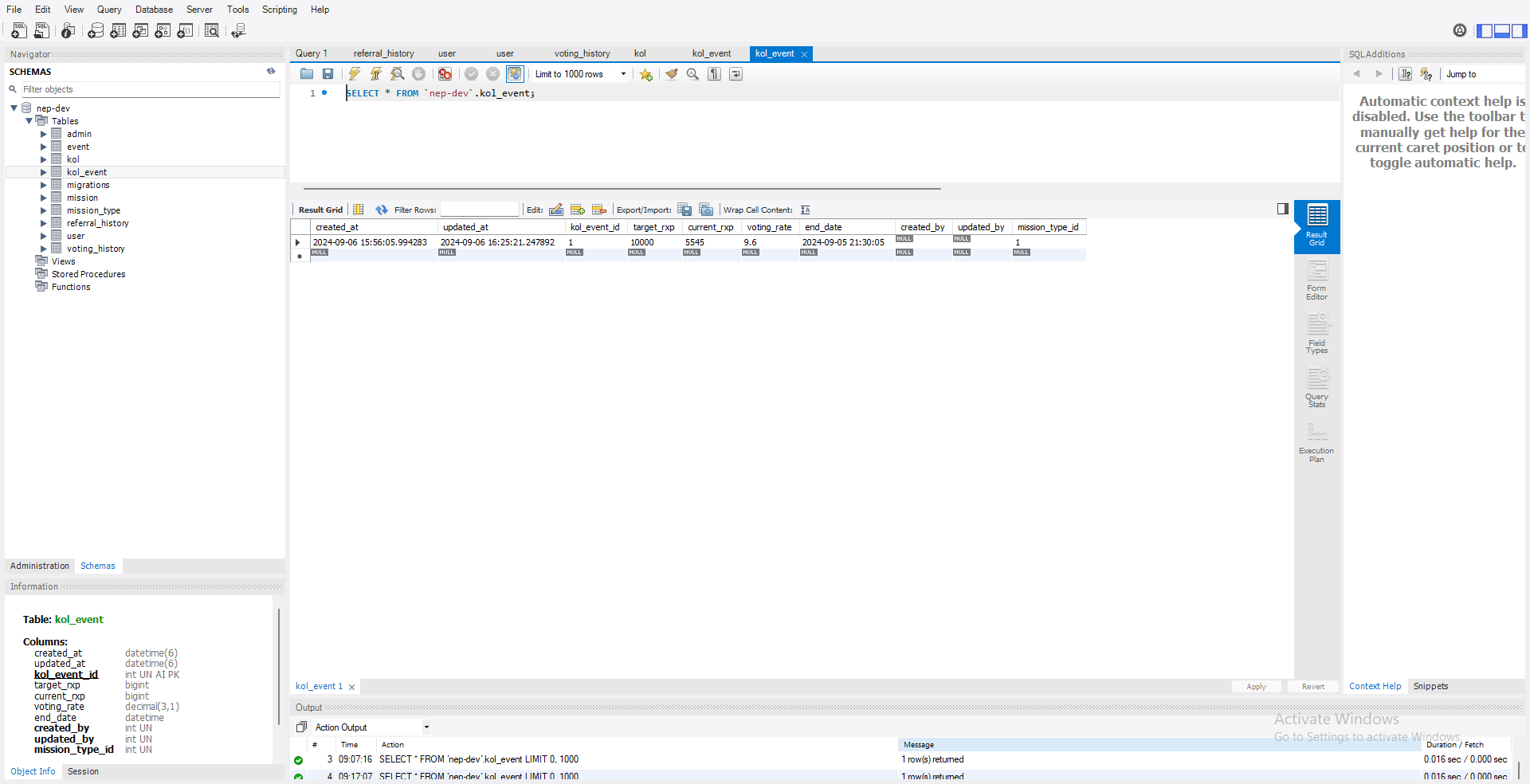Collapse the nep-dev schema node

pos(14,108)
